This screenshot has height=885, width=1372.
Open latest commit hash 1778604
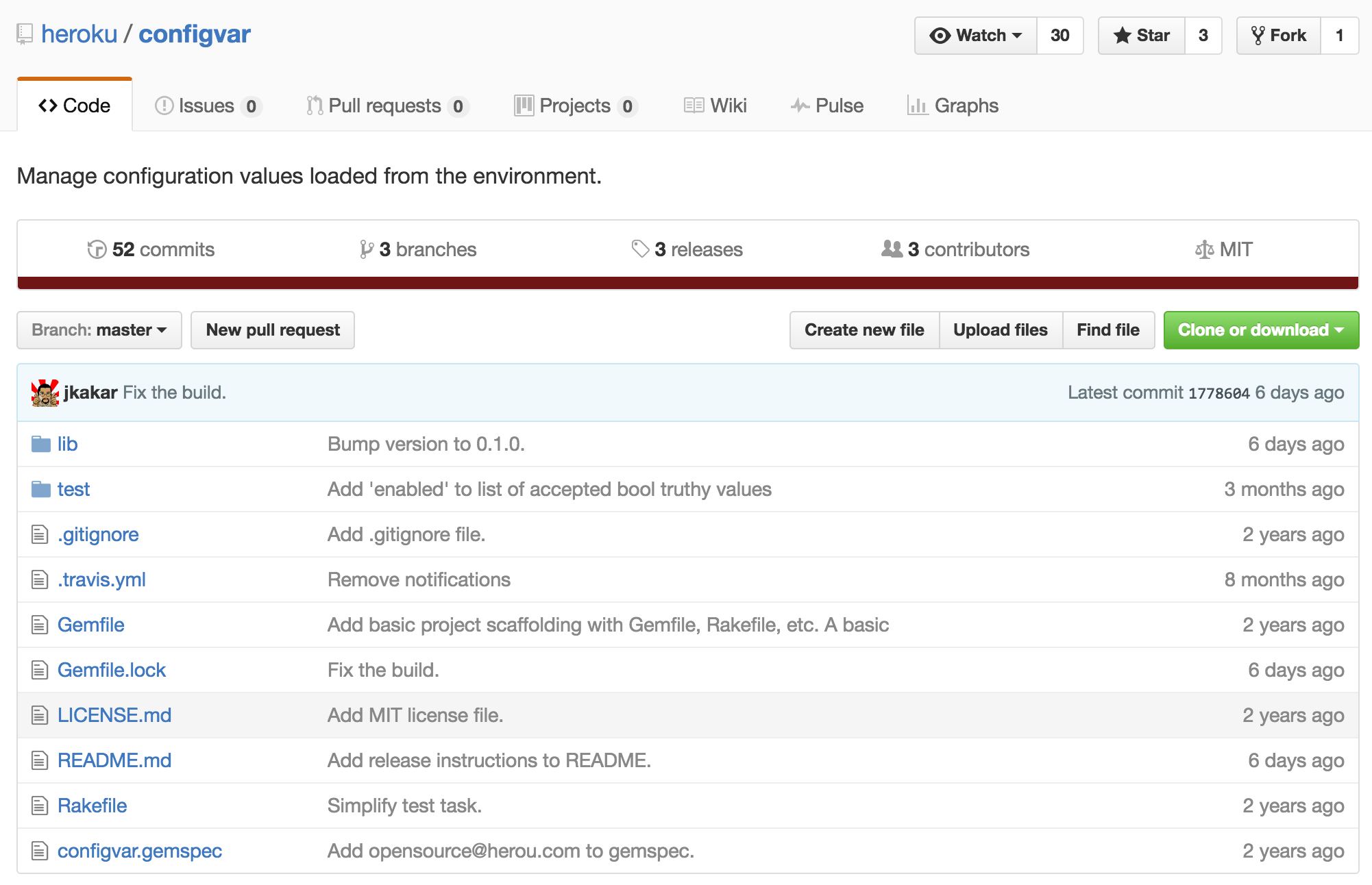pos(1219,393)
